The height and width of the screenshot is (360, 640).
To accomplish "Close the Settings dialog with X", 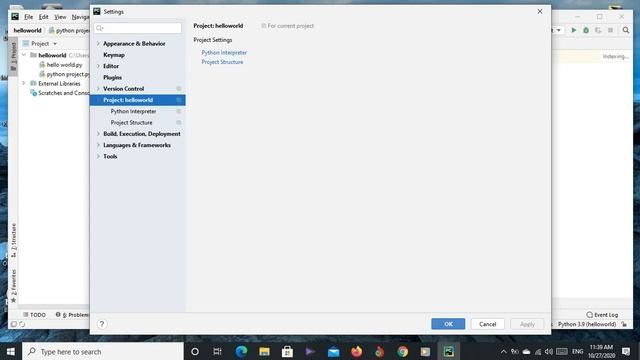I will [540, 11].
